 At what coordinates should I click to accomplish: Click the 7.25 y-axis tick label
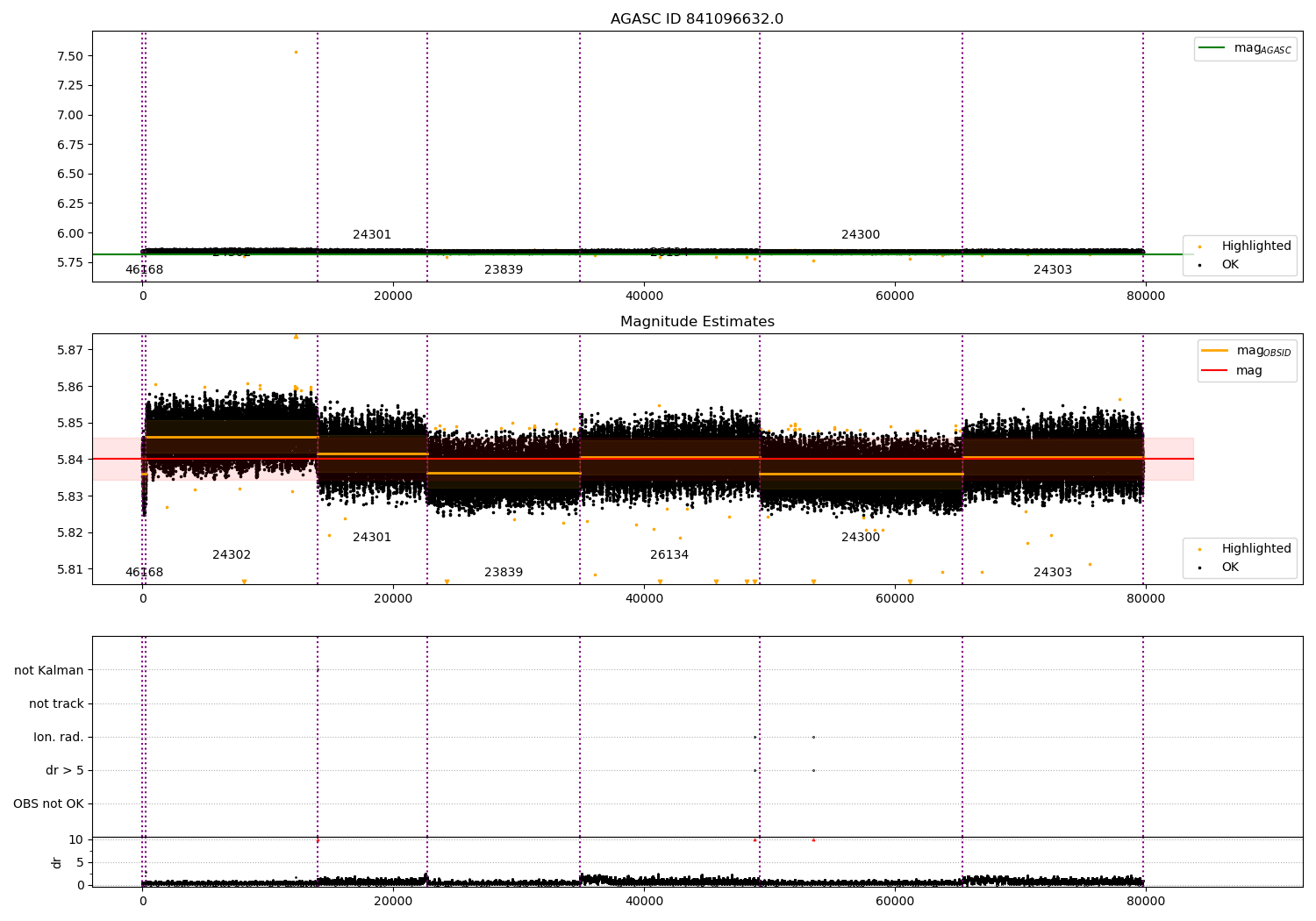(69, 86)
